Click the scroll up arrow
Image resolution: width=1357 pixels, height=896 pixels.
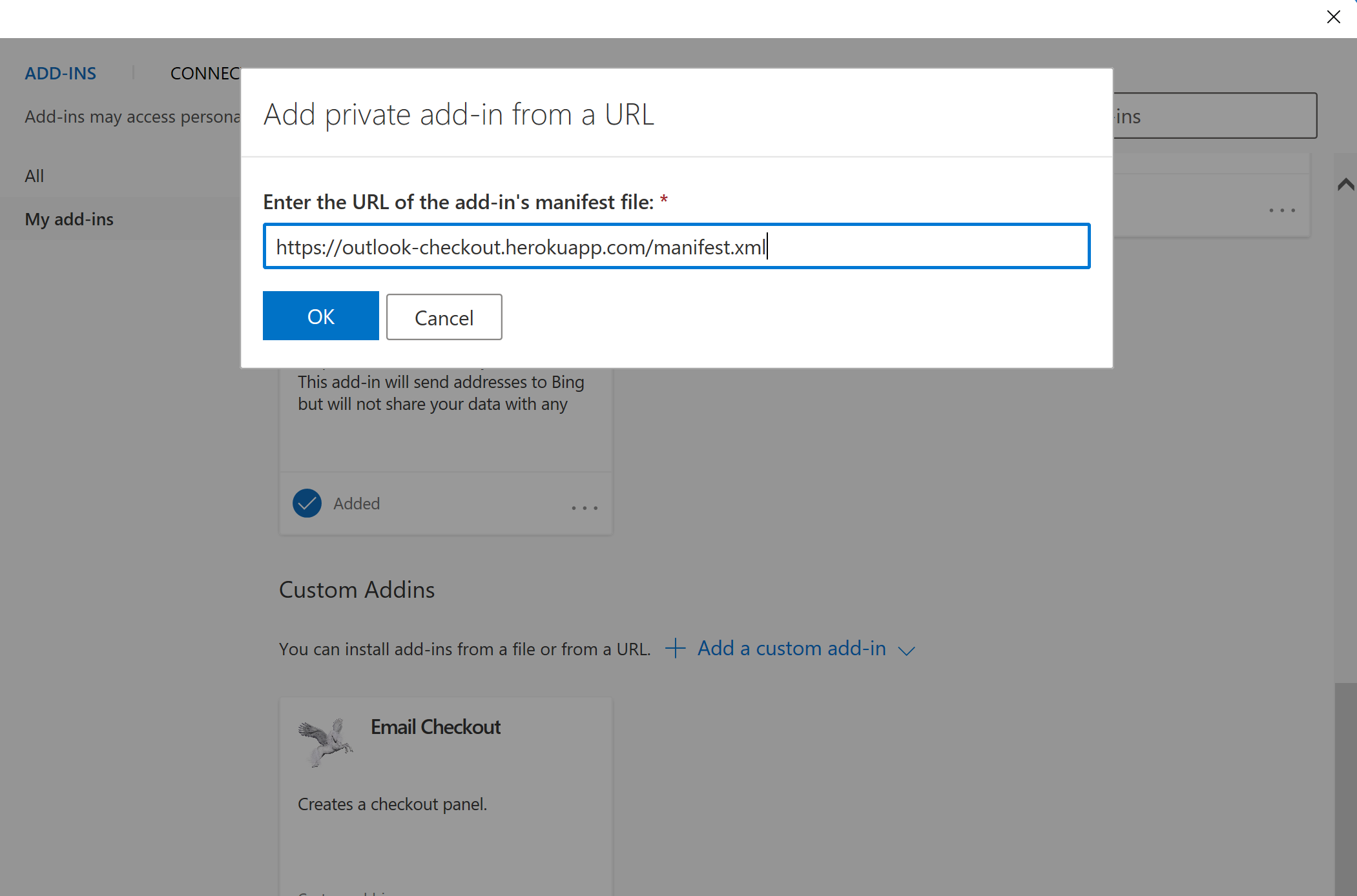(1346, 185)
